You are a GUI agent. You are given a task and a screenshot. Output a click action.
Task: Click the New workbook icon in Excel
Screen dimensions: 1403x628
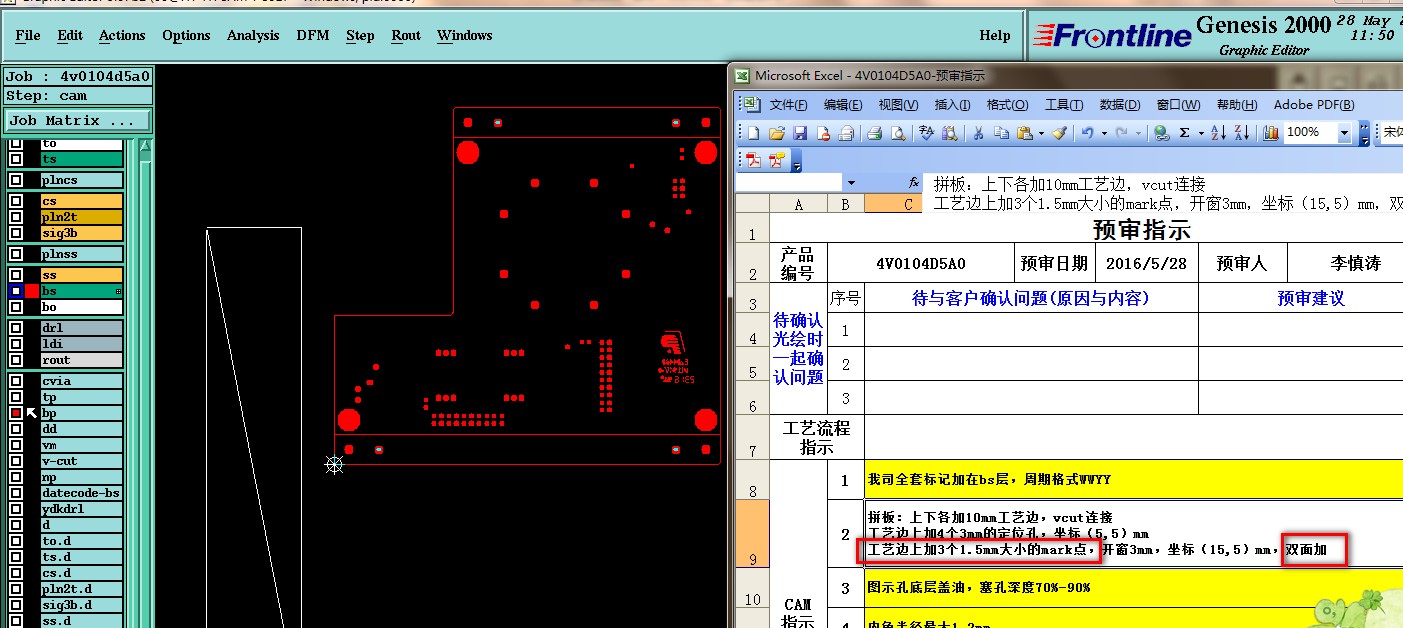click(754, 133)
